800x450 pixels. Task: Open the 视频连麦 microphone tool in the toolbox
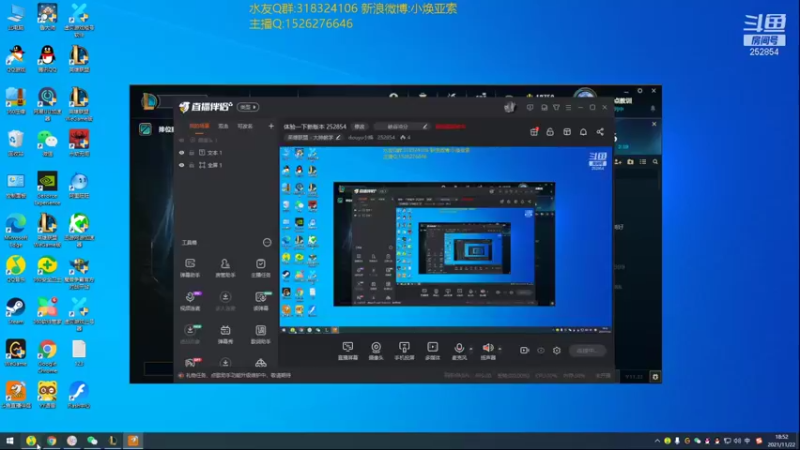click(x=190, y=301)
